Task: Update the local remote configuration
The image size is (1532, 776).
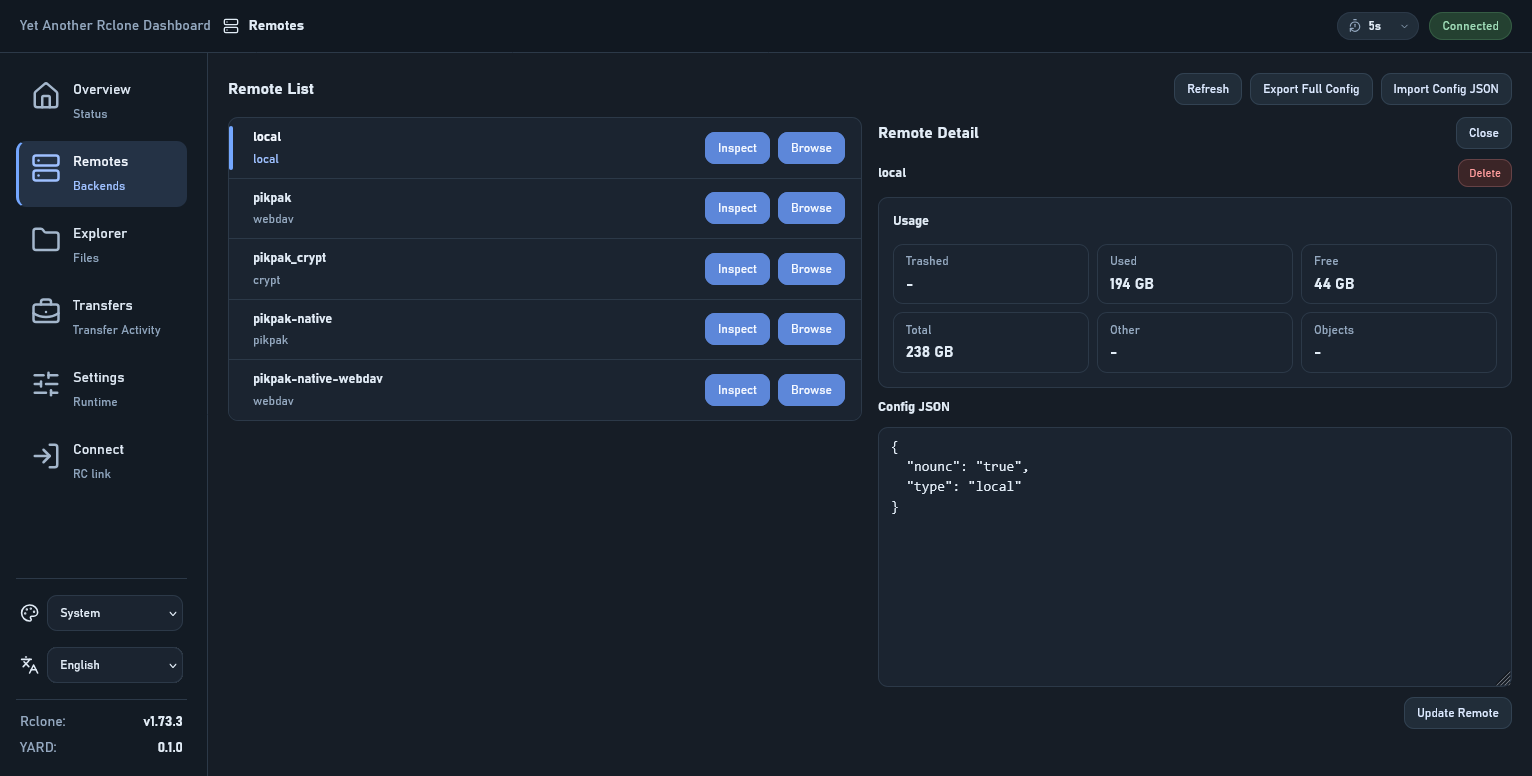Action: pos(1458,713)
